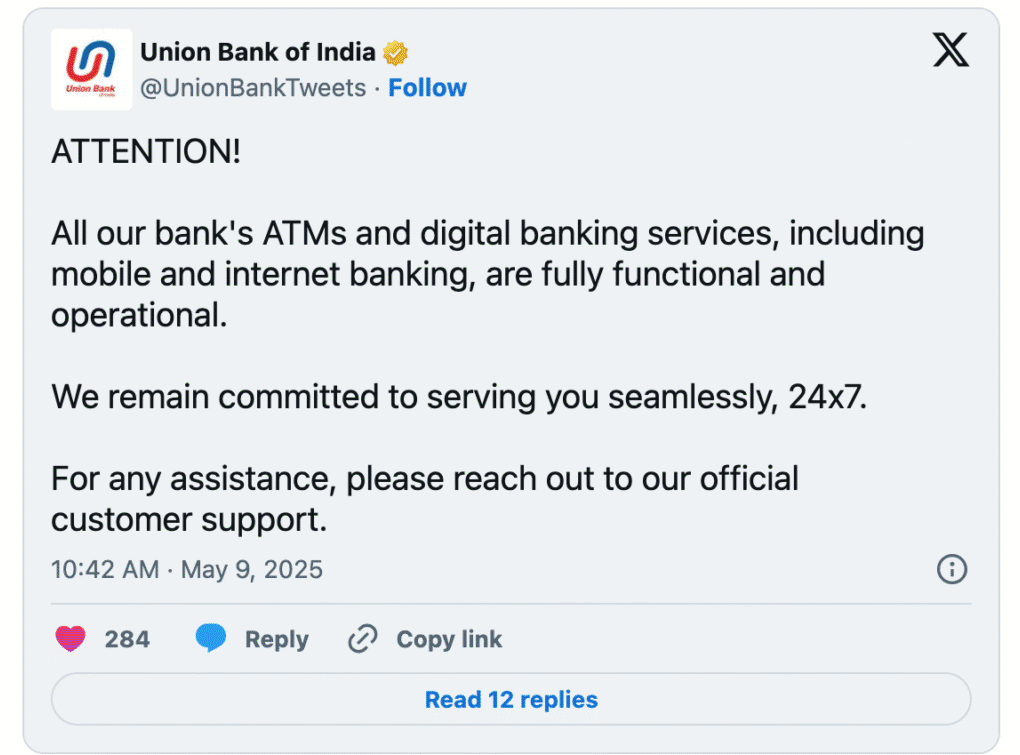The image size is (1020, 755).
Task: Click the X logo in the tweet corner
Action: click(950, 50)
